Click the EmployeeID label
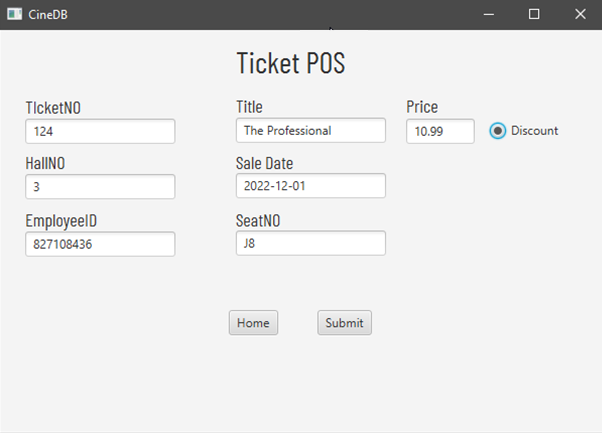 [61, 221]
